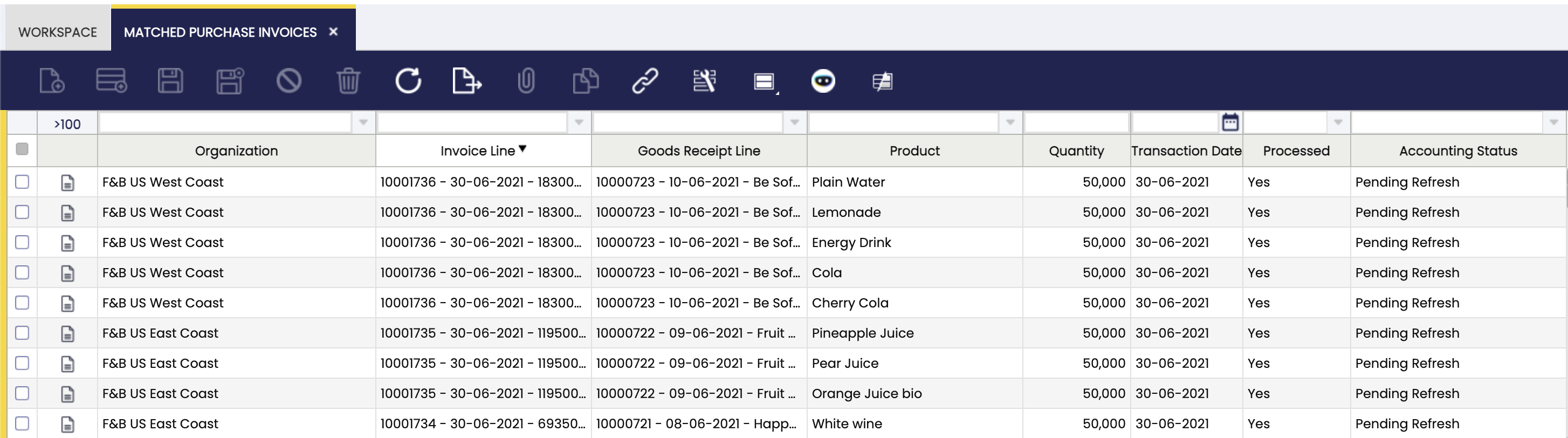Create a new record with the New document icon
The height and width of the screenshot is (438, 1568).
52,80
